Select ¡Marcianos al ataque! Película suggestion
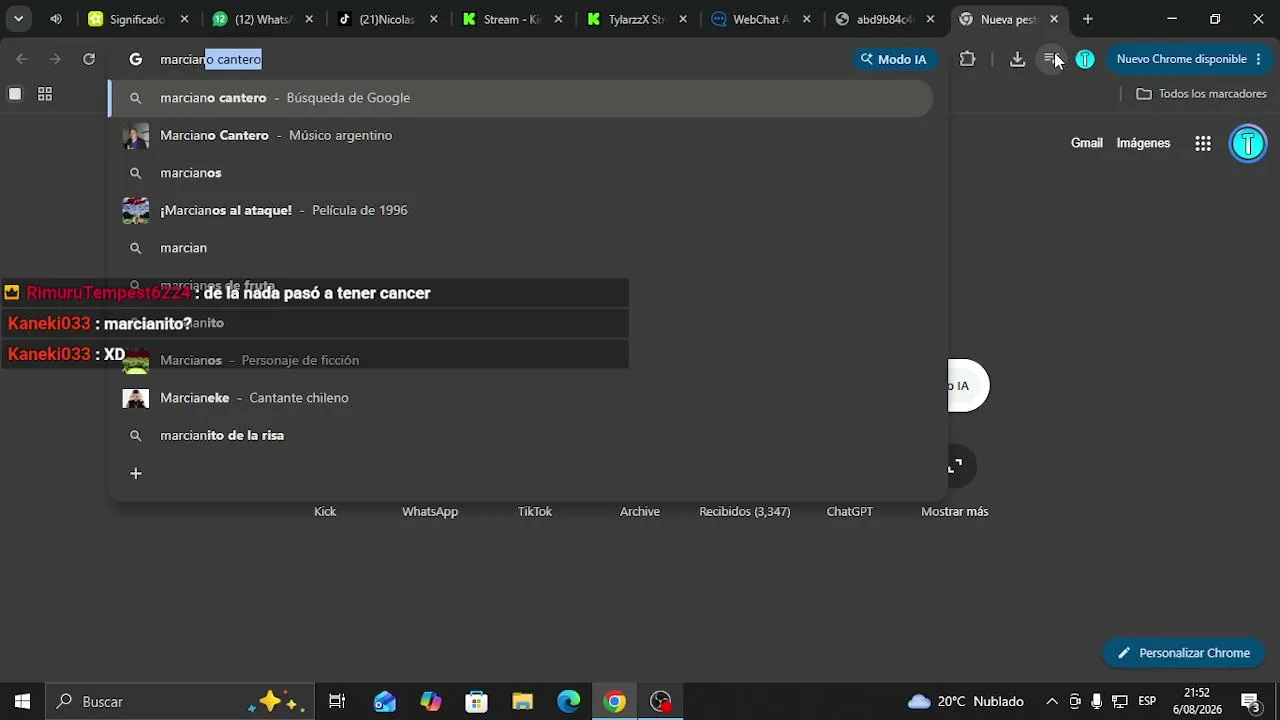Image resolution: width=1280 pixels, height=720 pixels. click(520, 210)
